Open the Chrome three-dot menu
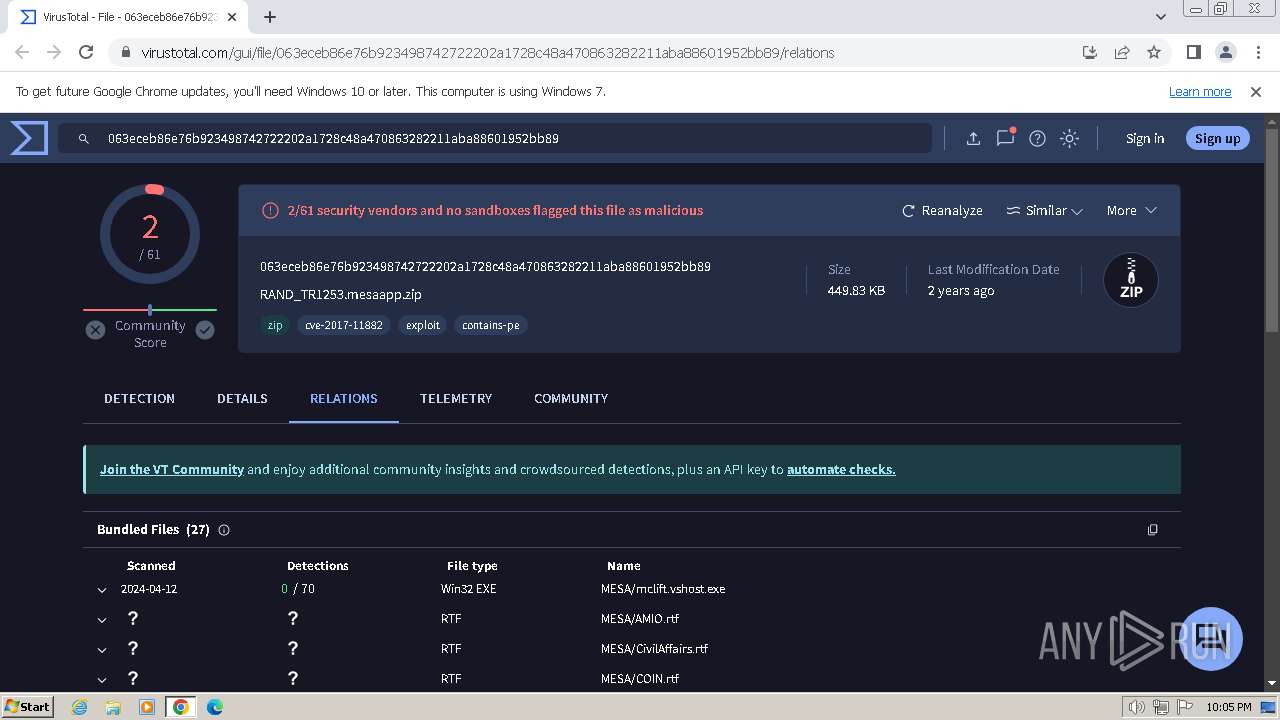Image resolution: width=1280 pixels, height=720 pixels. tap(1257, 52)
